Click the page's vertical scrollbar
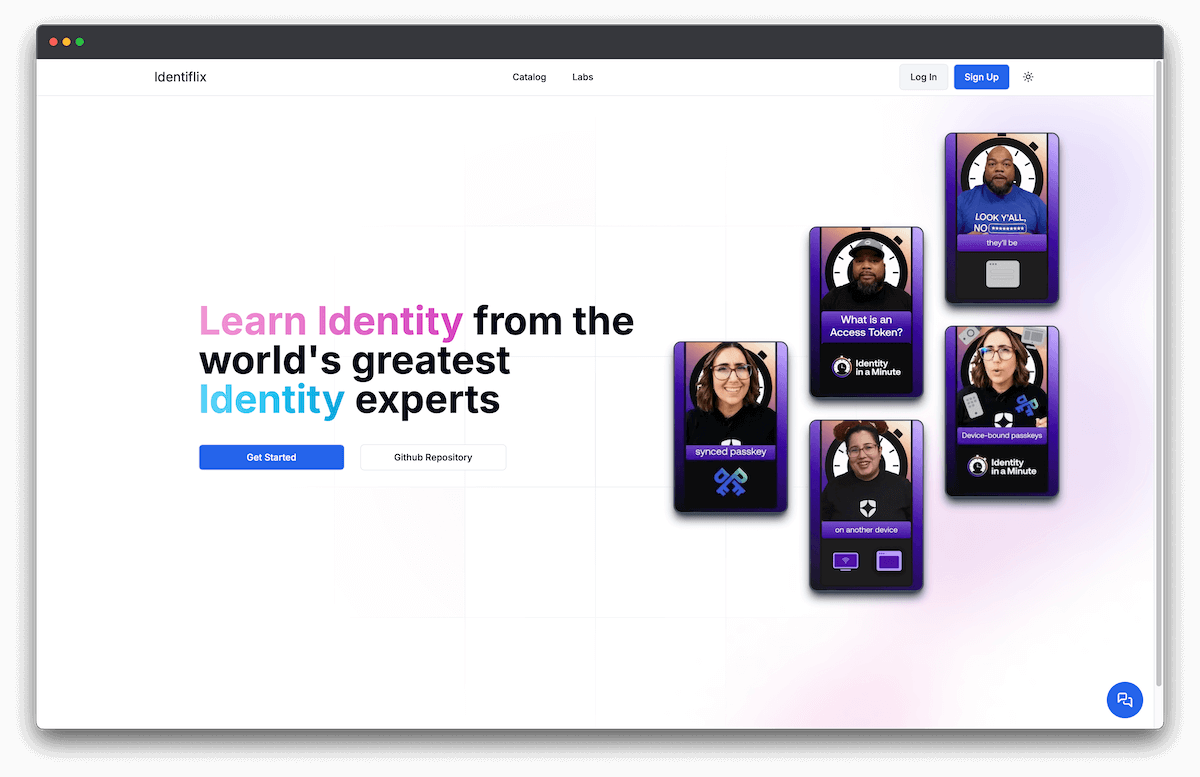 click(1158, 370)
